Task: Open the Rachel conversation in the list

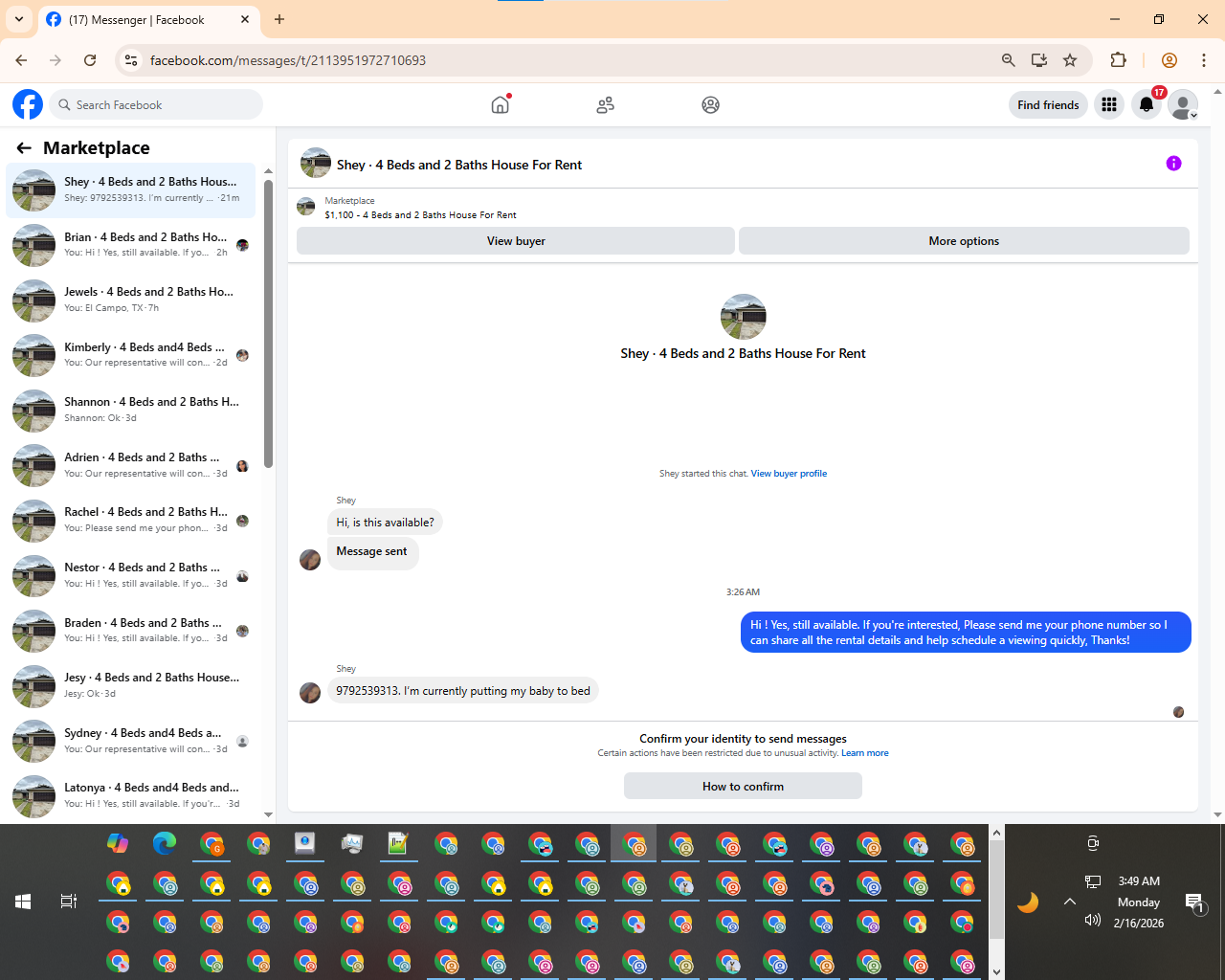Action: [x=131, y=521]
